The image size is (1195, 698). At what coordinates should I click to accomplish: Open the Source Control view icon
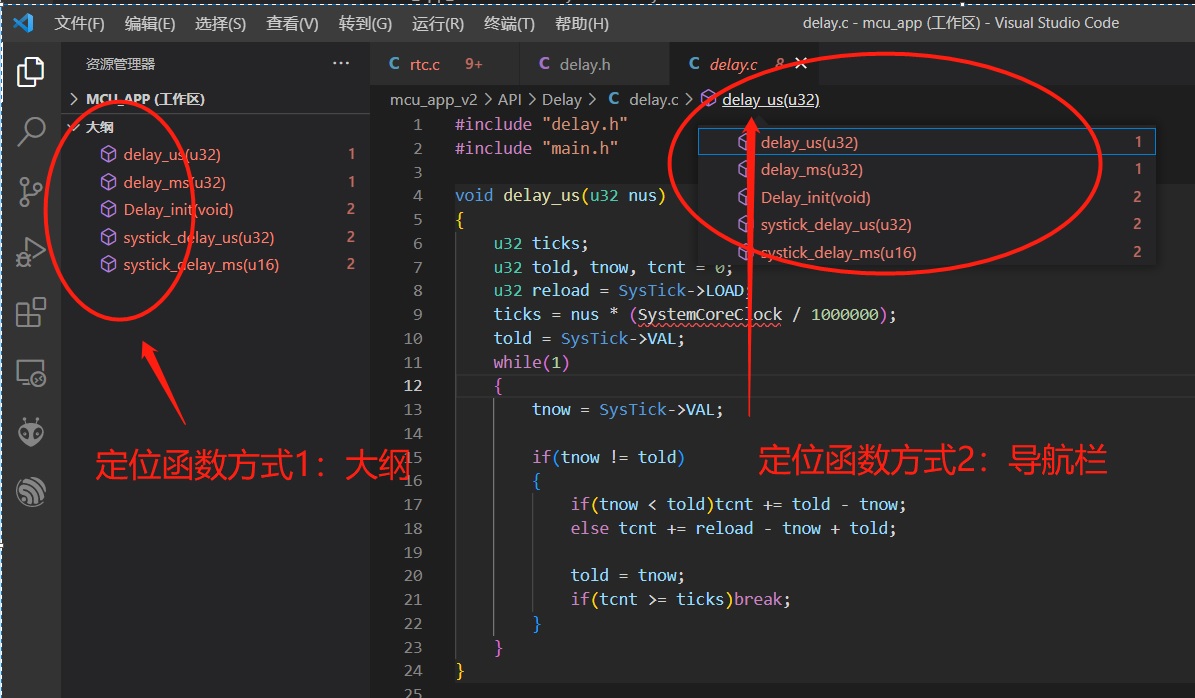[x=31, y=191]
